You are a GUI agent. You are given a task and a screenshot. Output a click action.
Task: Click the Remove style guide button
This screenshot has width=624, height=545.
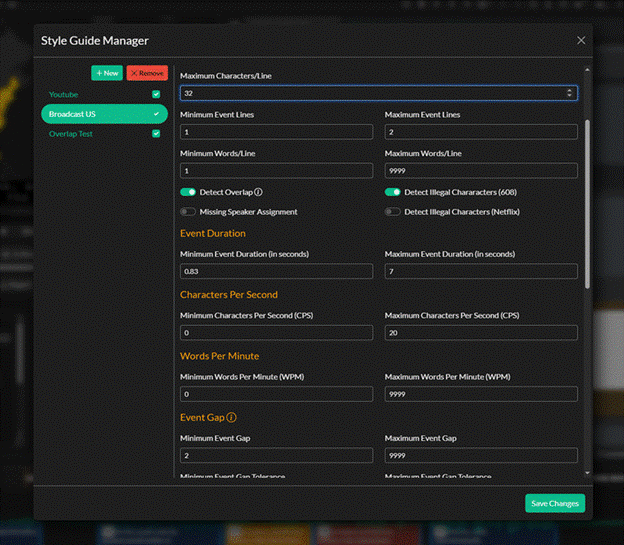147,73
